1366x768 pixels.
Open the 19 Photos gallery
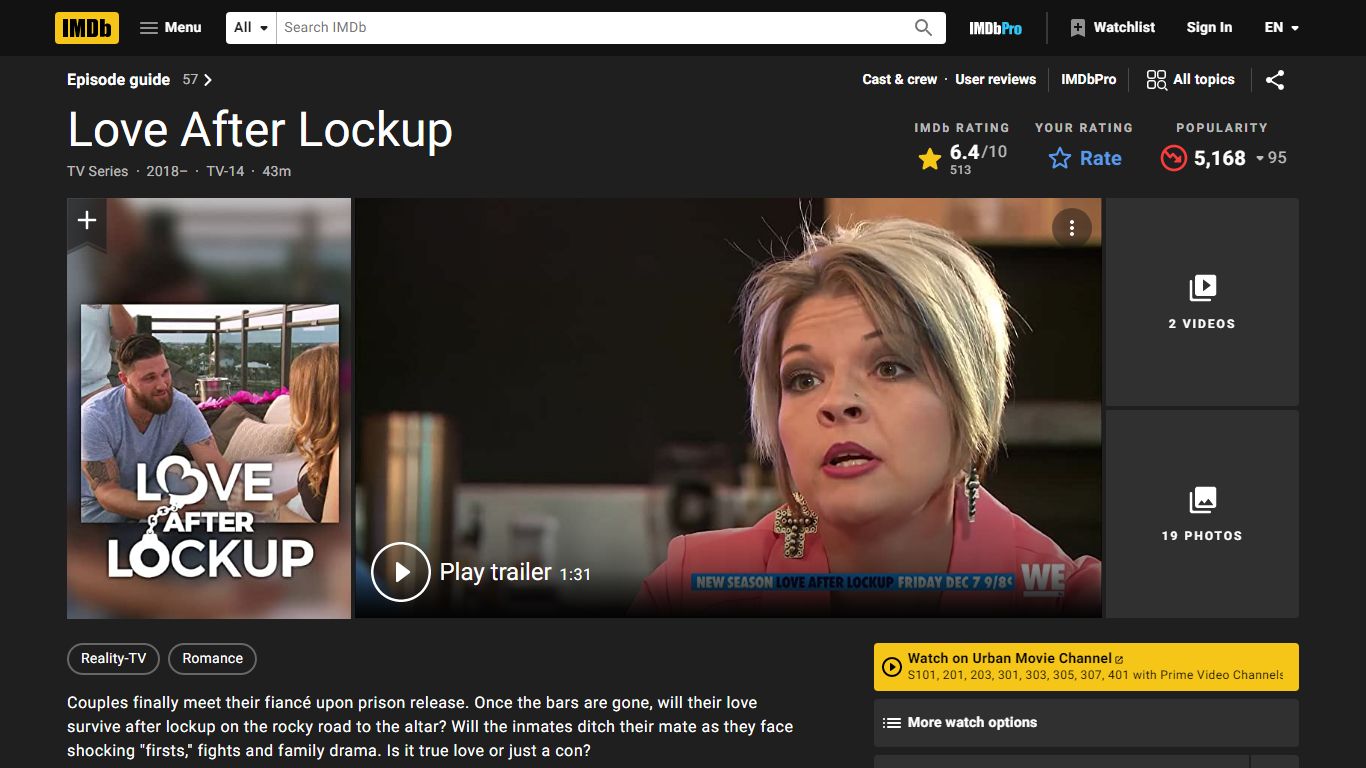coord(1202,514)
